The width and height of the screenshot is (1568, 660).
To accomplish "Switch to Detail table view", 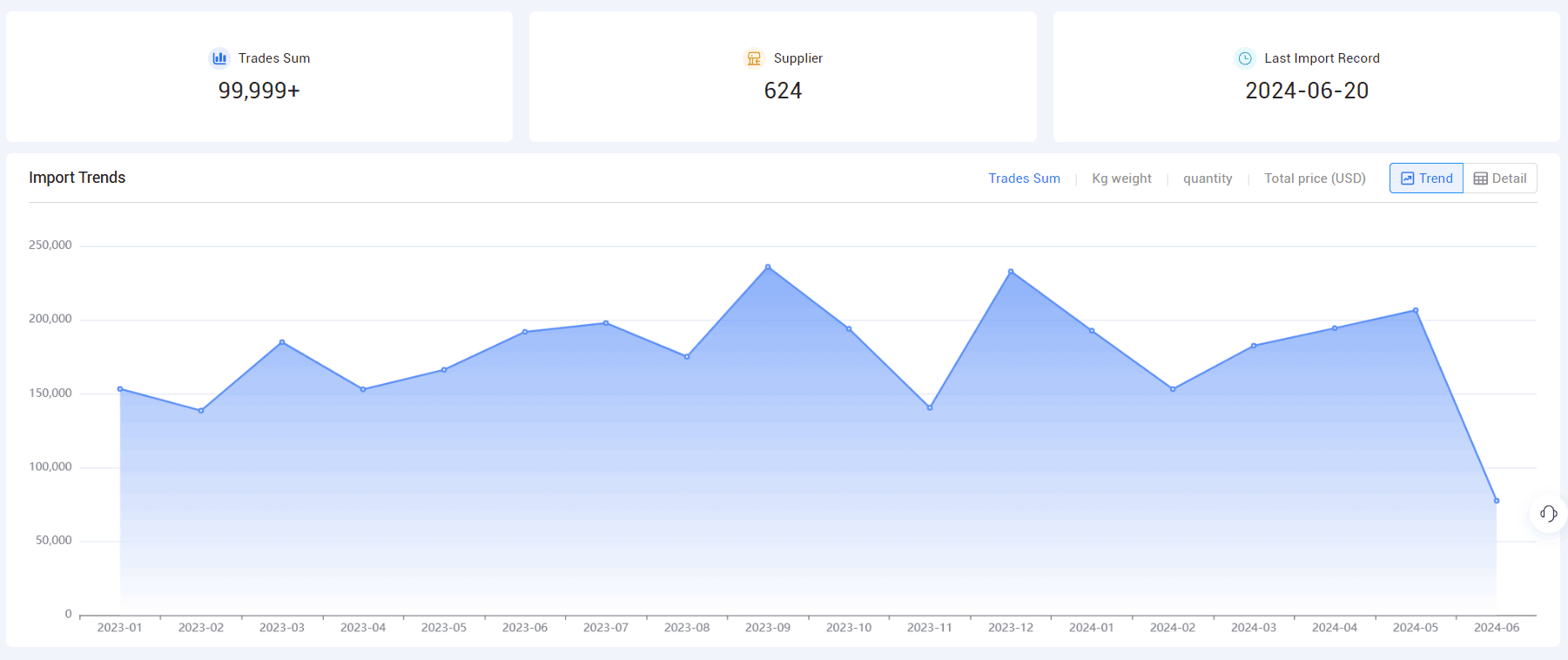I will coord(1500,178).
